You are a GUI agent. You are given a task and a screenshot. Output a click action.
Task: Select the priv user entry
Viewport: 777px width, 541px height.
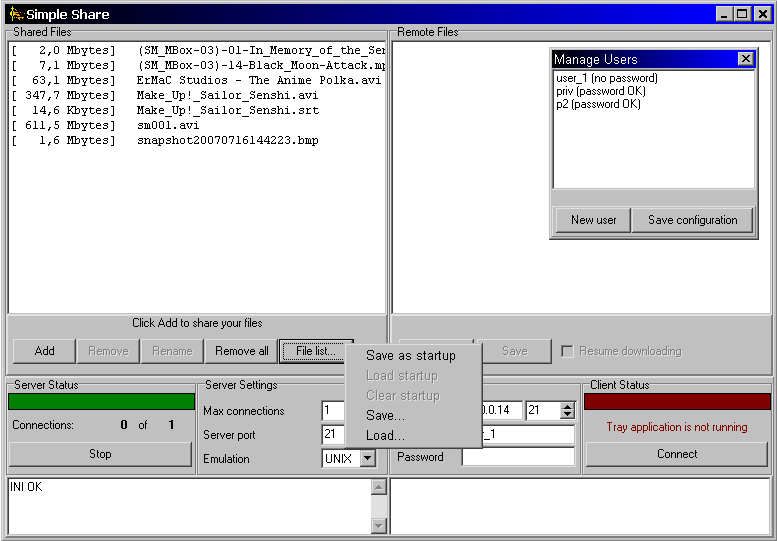pyautogui.click(x=600, y=91)
